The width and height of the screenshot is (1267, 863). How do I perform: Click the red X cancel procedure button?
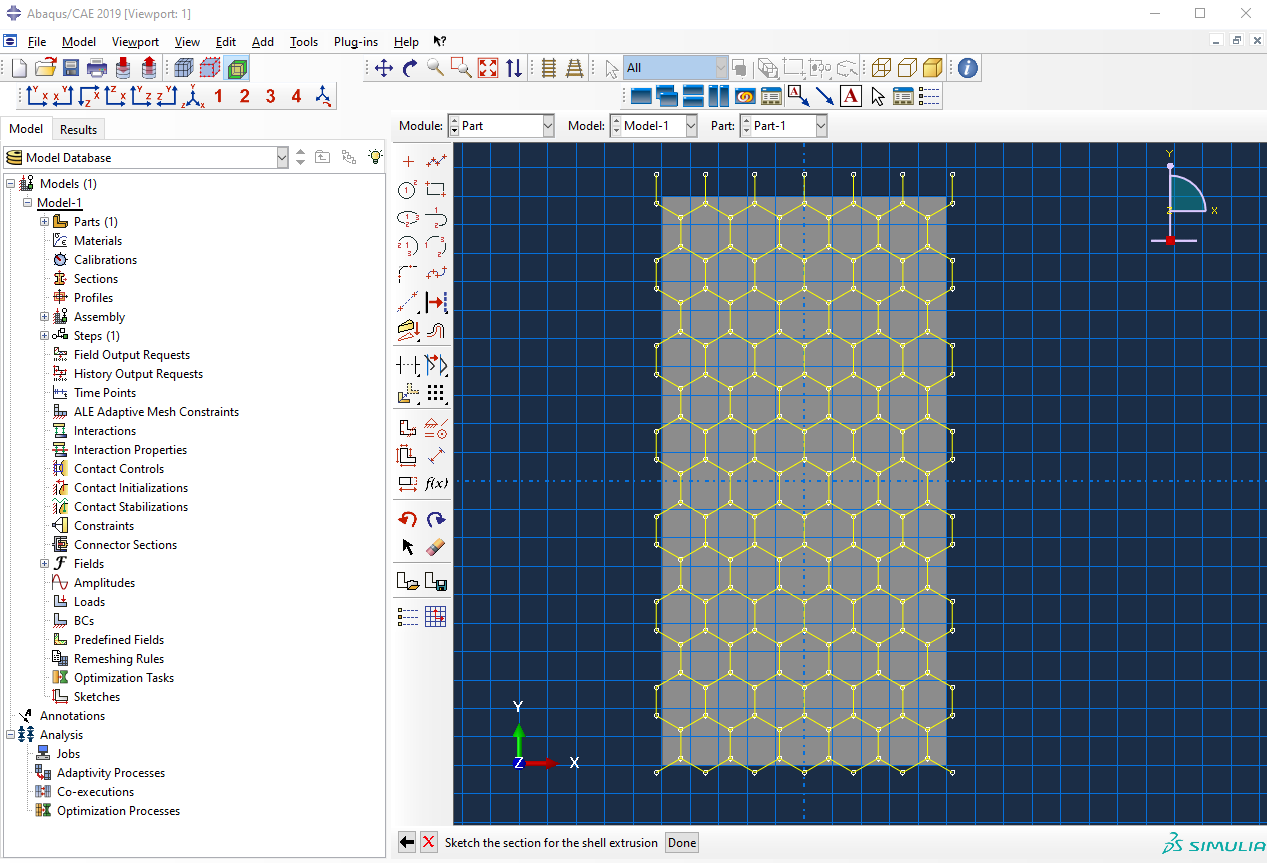tap(429, 842)
